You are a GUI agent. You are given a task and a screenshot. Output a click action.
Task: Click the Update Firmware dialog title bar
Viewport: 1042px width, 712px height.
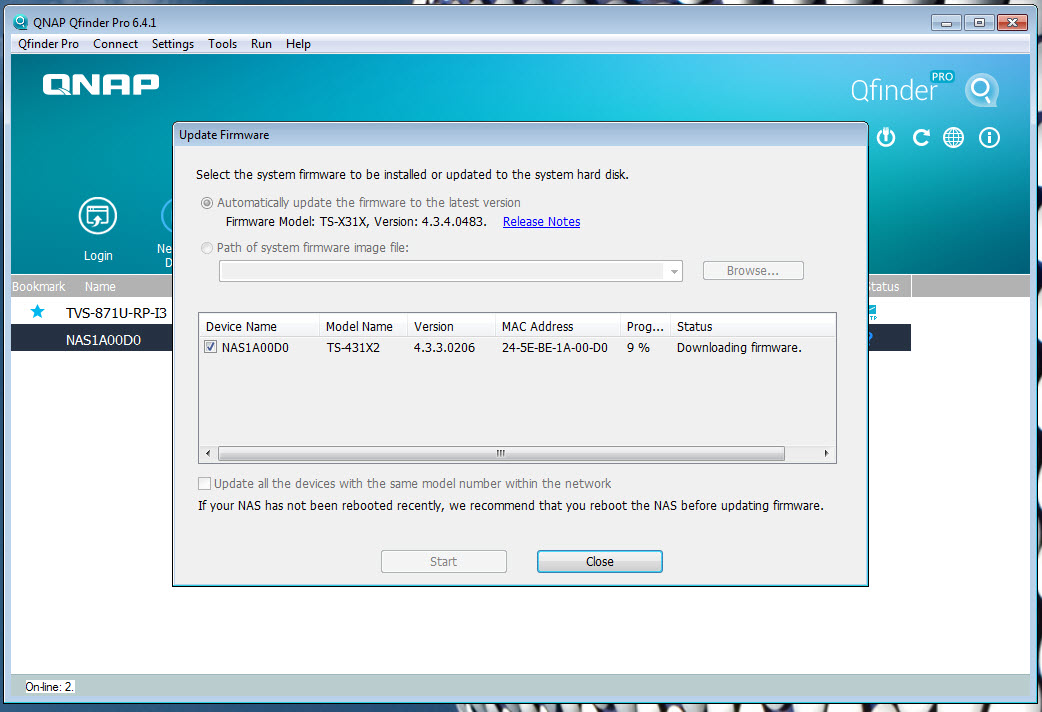coord(520,135)
